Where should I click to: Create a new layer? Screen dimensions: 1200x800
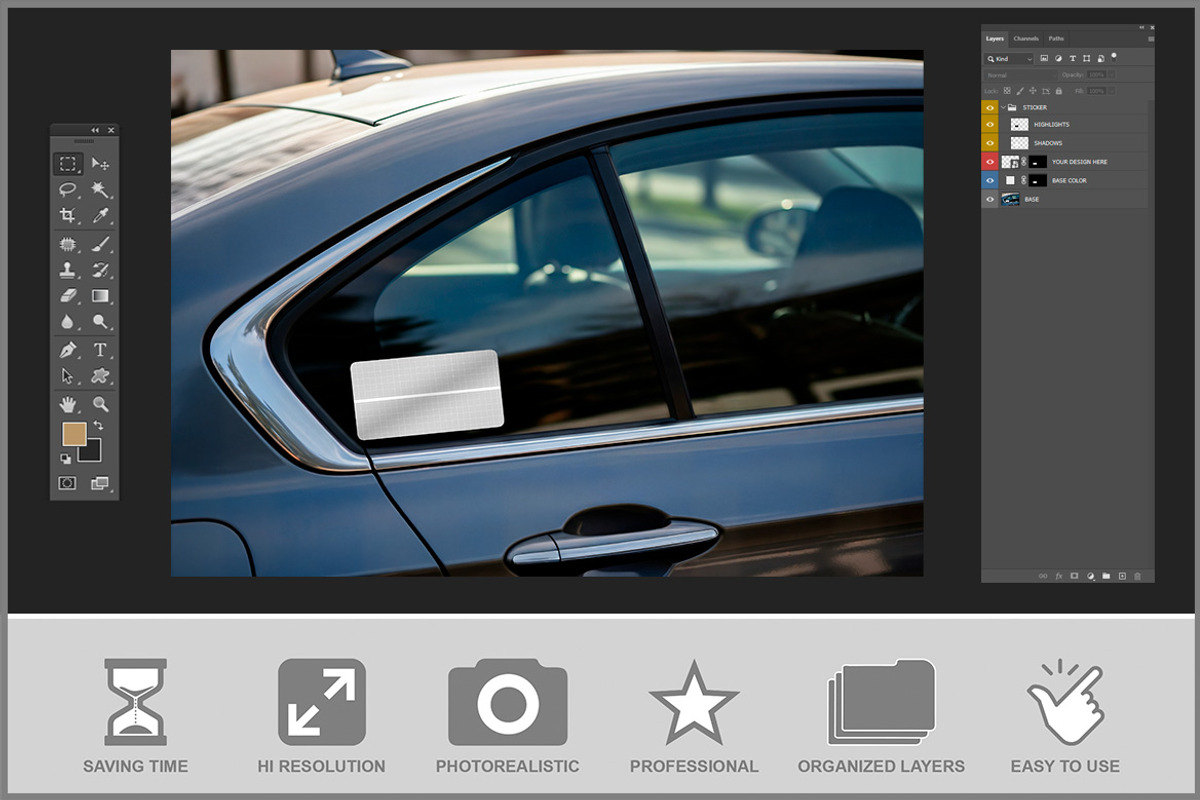(x=1122, y=576)
